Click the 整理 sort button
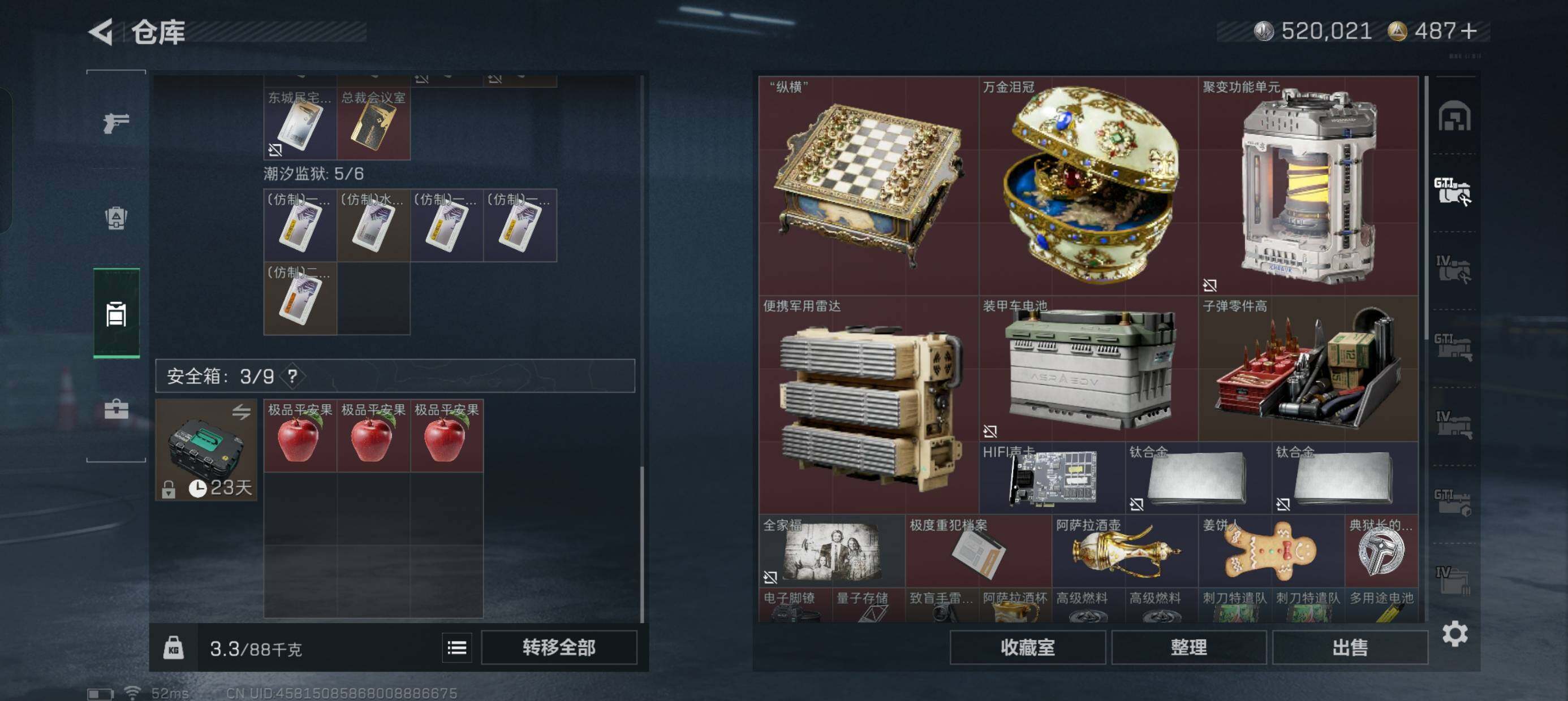The width and height of the screenshot is (1568, 701). tap(1189, 647)
